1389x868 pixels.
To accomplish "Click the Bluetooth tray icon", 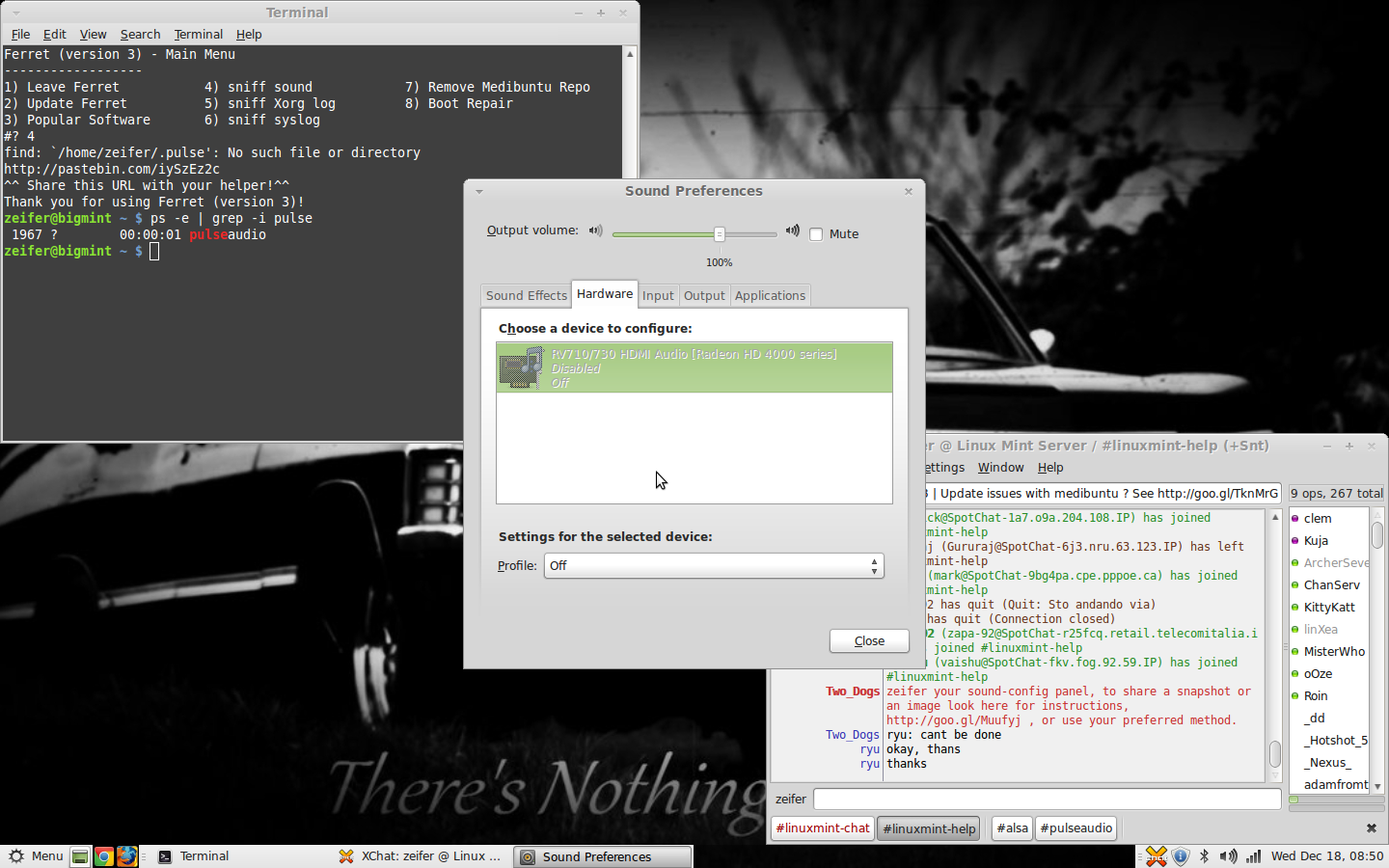I will coord(1204,855).
